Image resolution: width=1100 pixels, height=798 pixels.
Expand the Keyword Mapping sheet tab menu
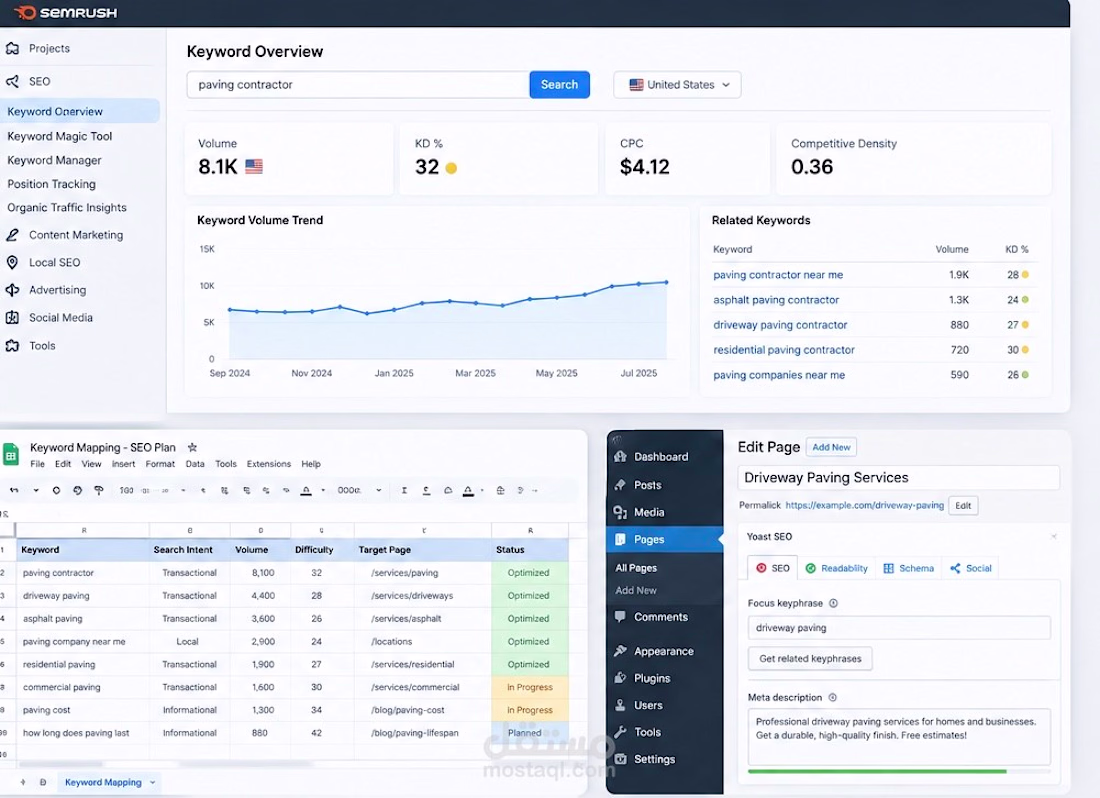click(x=152, y=782)
